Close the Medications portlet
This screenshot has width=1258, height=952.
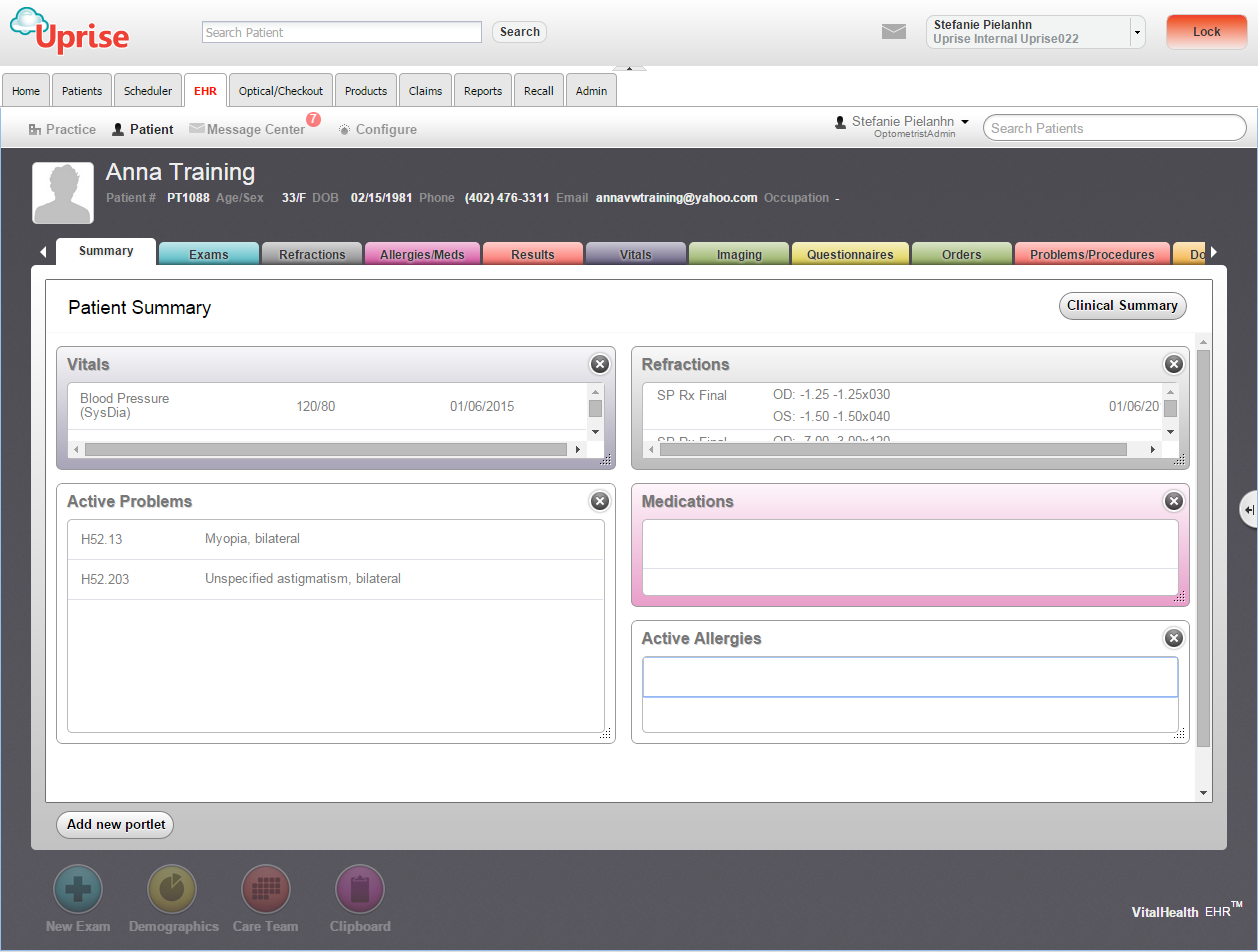click(x=1173, y=501)
